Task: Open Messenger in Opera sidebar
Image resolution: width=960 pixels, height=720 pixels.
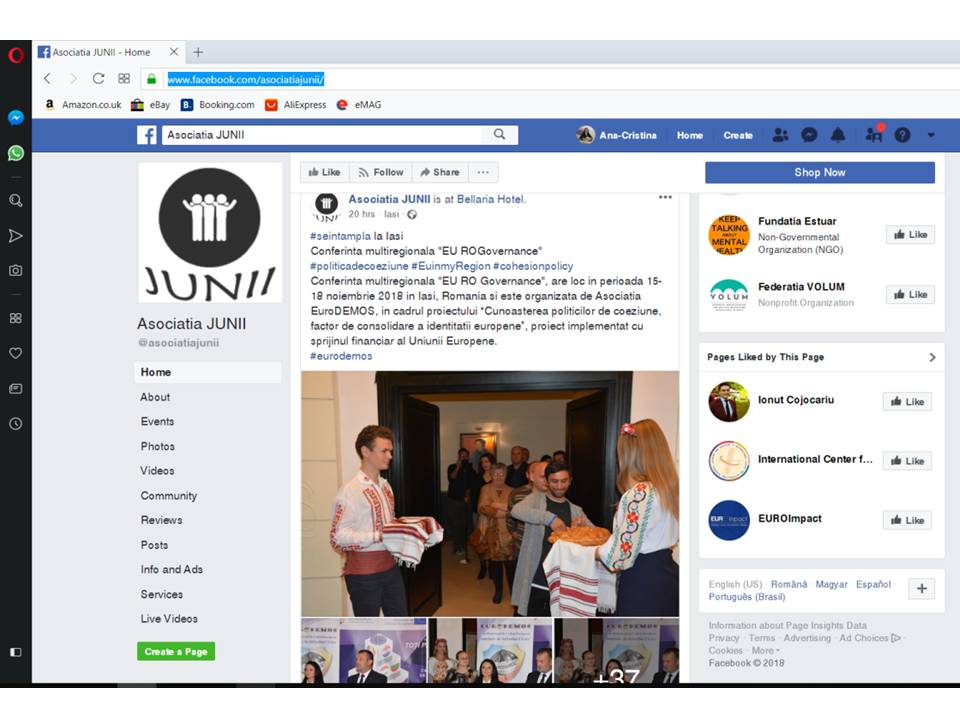Action: tap(16, 118)
